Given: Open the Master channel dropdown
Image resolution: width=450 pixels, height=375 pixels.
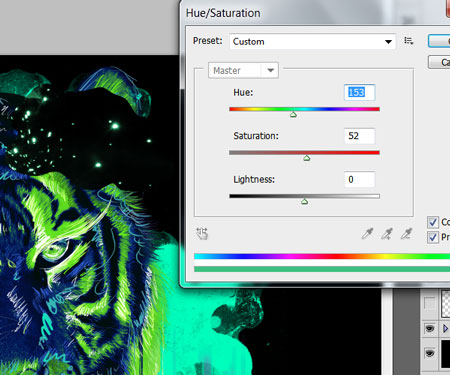Looking at the screenshot, I should (x=243, y=70).
